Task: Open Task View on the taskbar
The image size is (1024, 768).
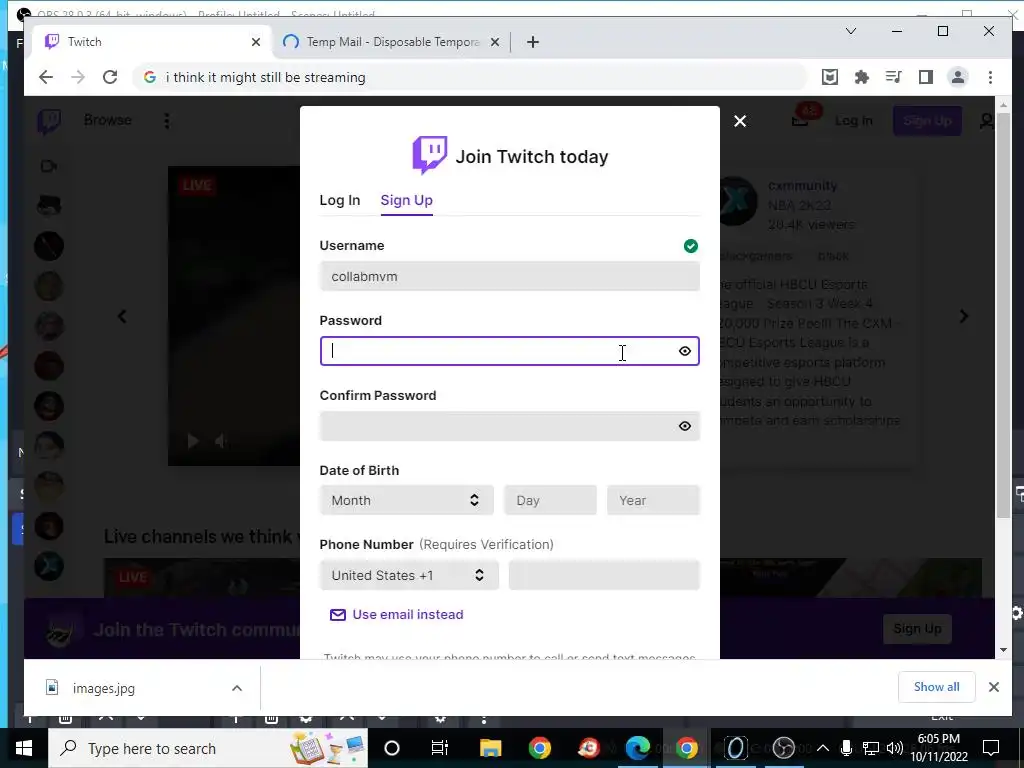Action: point(440,748)
